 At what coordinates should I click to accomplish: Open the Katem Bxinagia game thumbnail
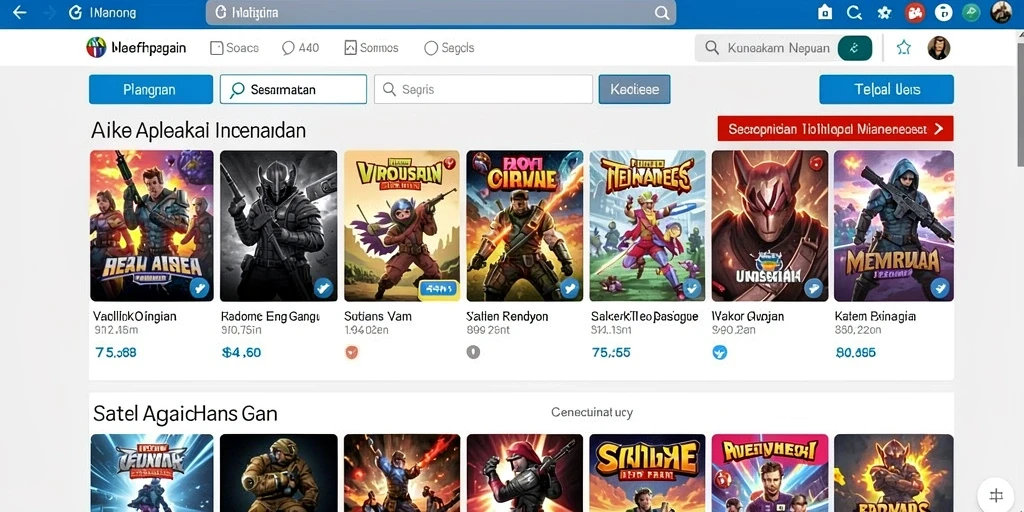[893, 226]
